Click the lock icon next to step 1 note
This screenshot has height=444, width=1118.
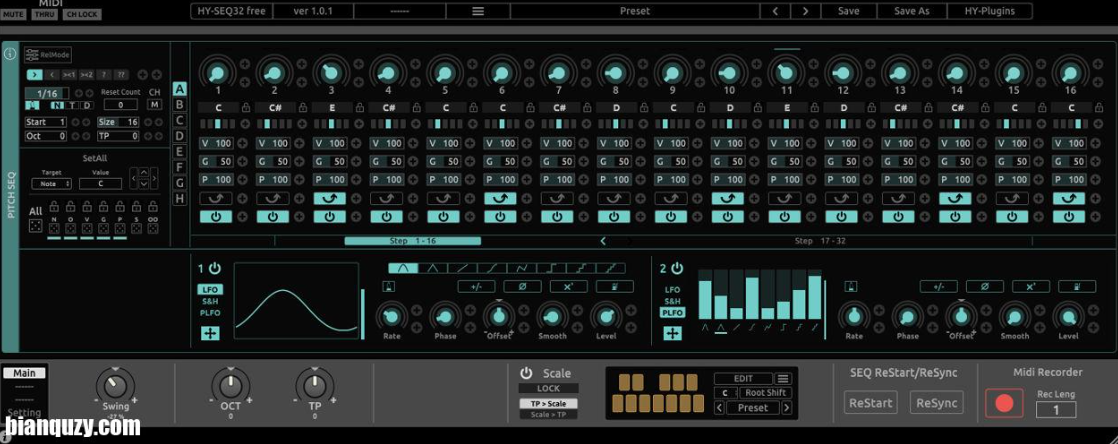pos(244,108)
